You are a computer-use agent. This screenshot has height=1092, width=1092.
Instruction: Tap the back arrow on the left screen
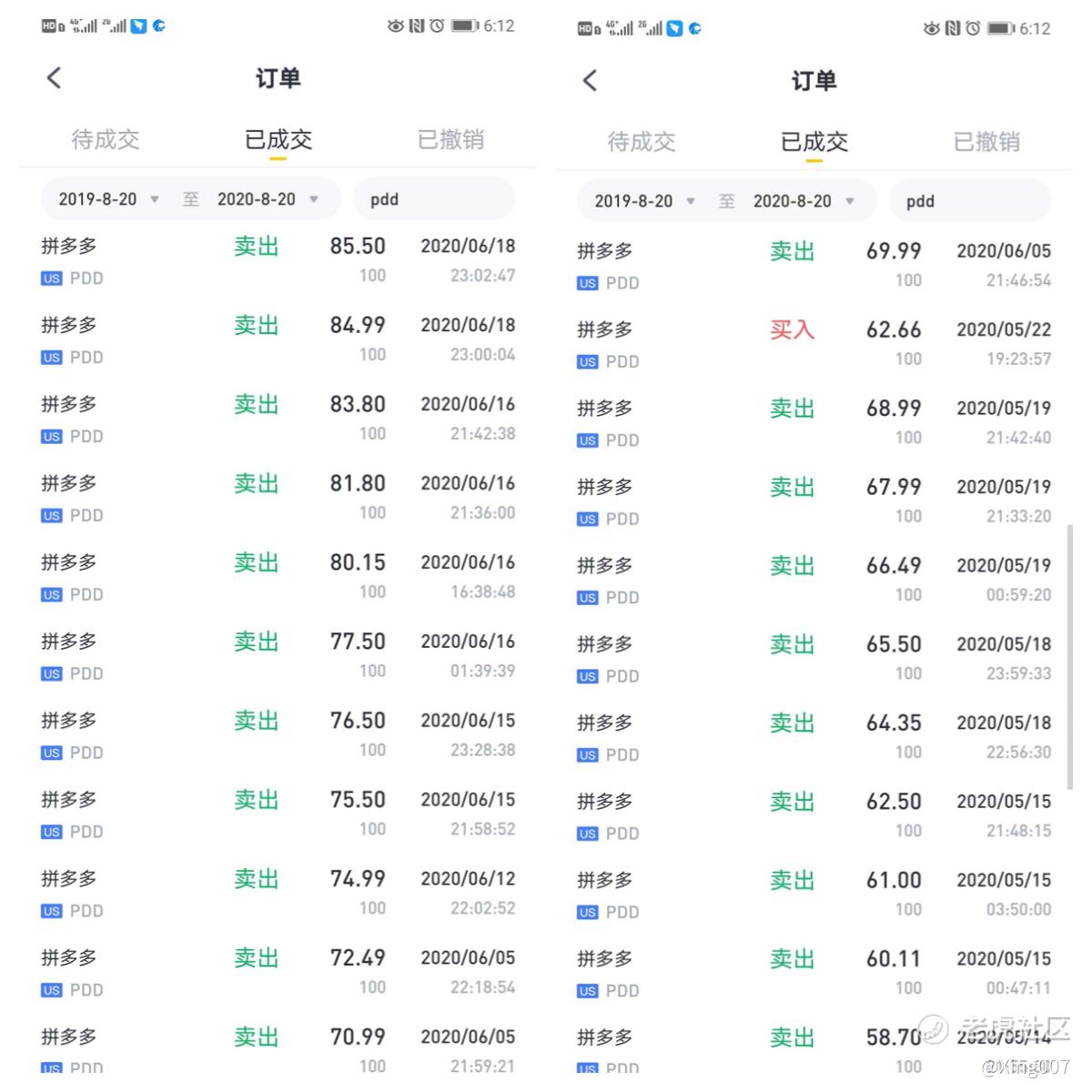[54, 77]
